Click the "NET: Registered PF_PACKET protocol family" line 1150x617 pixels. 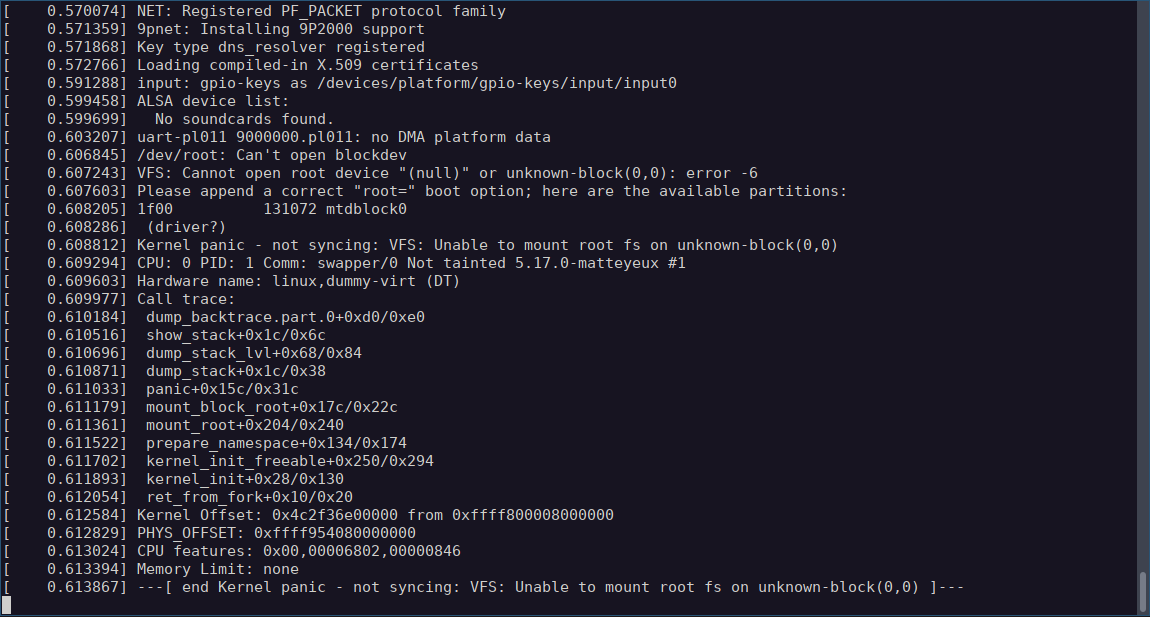tap(321, 11)
